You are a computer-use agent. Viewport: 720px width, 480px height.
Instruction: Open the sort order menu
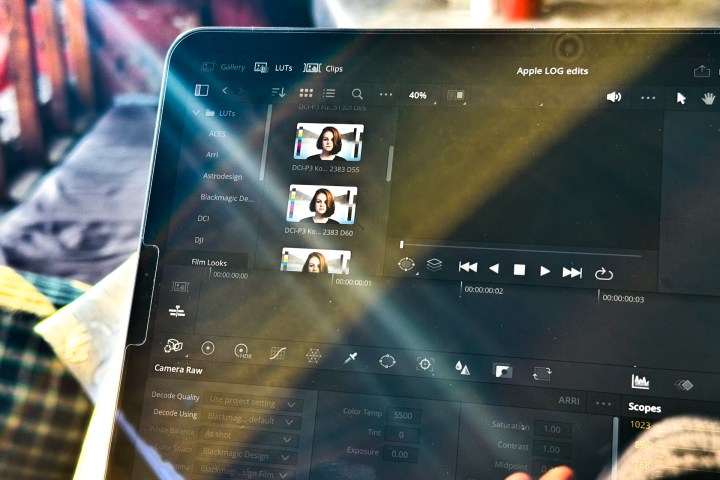[278, 92]
